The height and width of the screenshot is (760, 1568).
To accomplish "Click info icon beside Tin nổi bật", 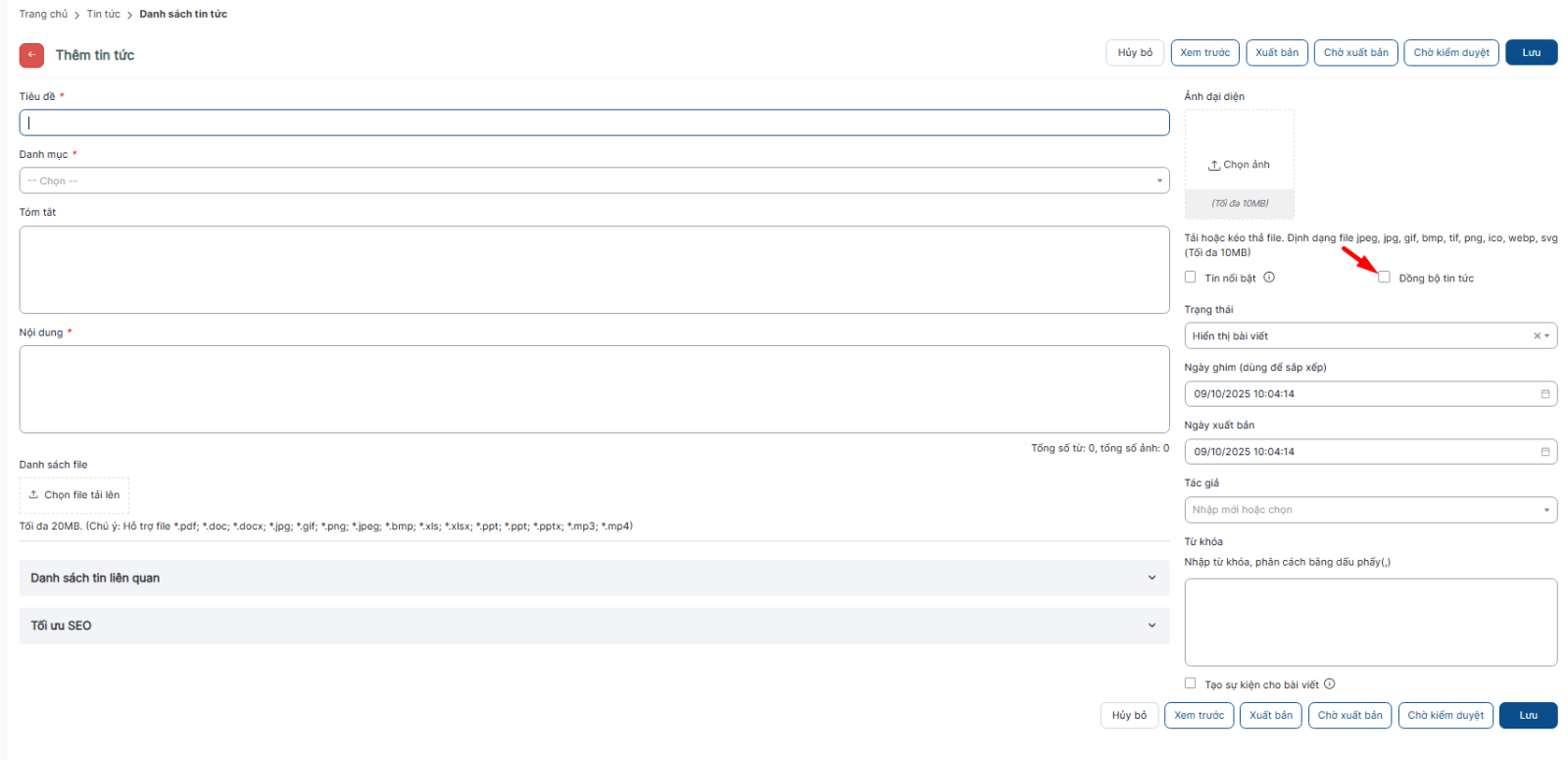I will pos(1269,278).
